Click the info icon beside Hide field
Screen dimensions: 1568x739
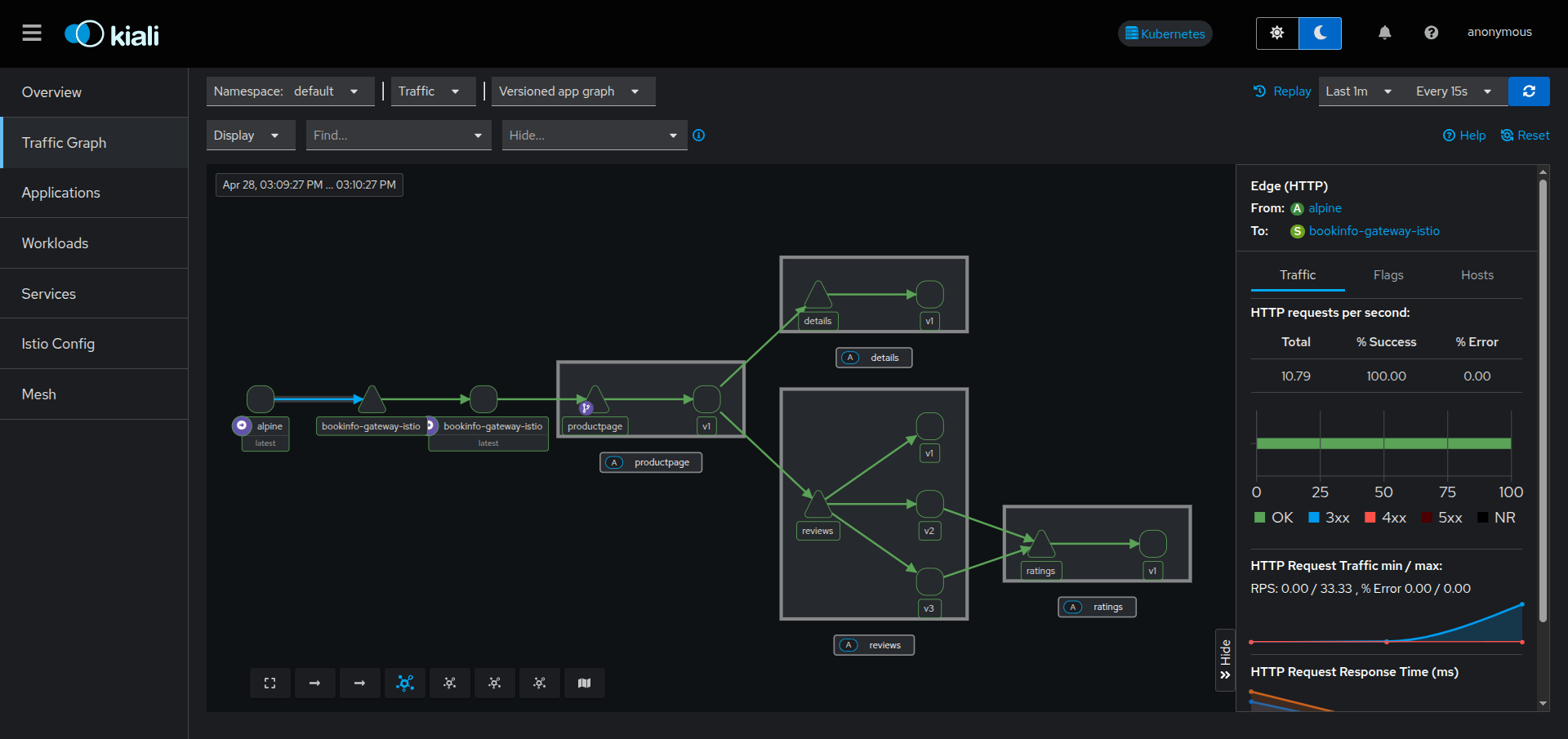tap(699, 136)
